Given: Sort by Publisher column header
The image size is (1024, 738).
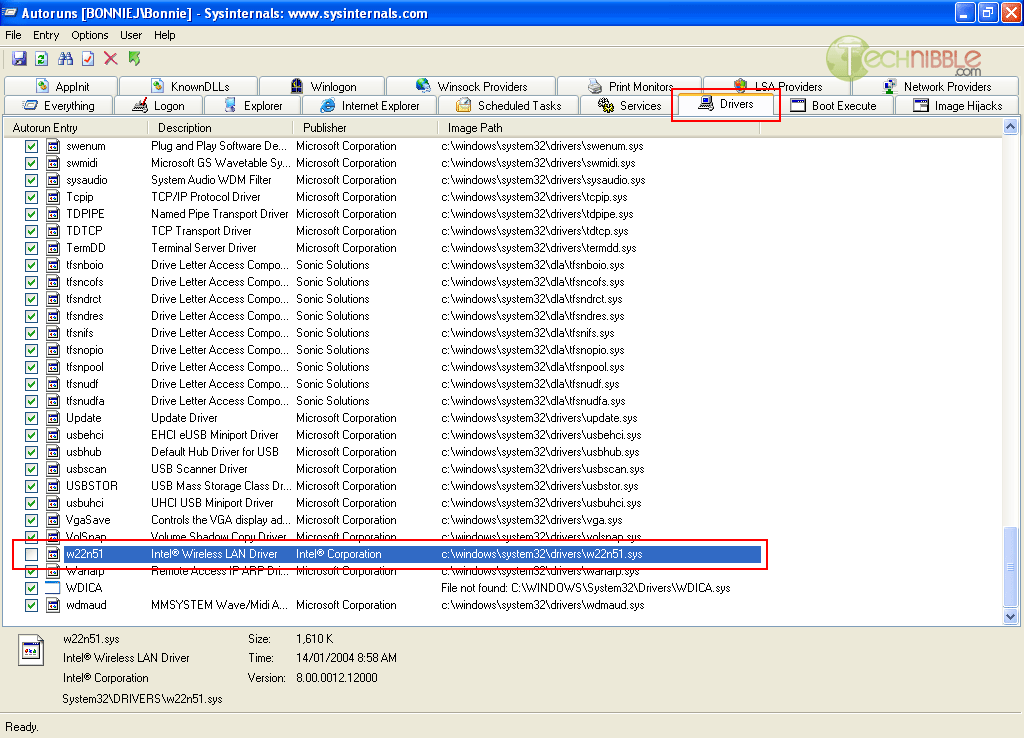Looking at the screenshot, I should (365, 128).
